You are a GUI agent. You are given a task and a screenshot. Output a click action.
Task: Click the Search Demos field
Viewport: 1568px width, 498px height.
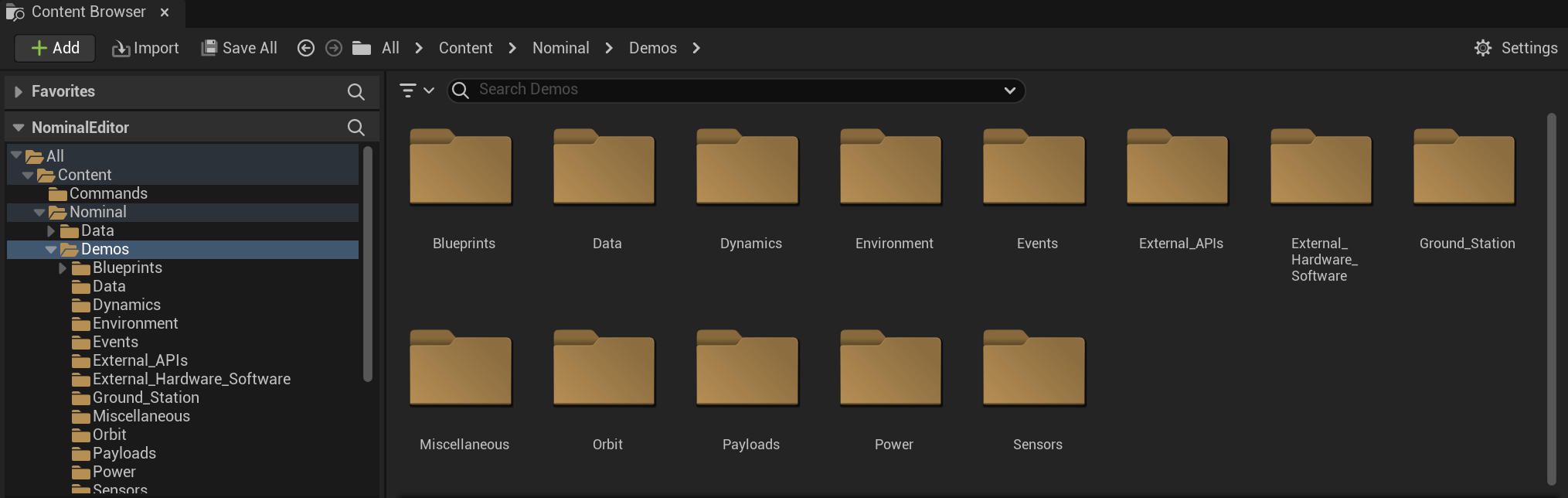tap(736, 90)
